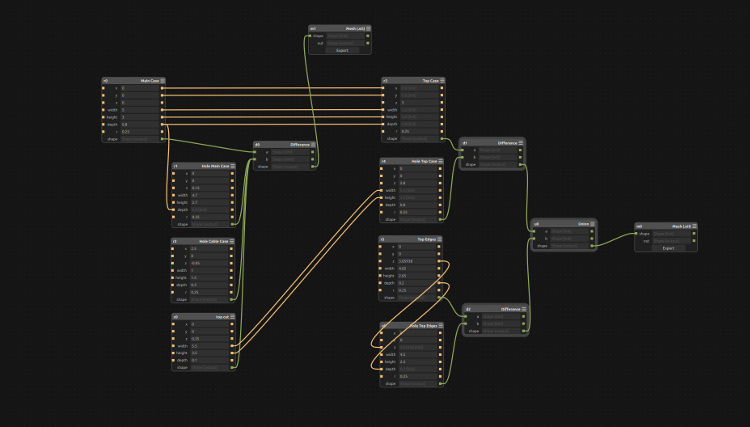The width and height of the screenshot is (750, 427).
Task: Click width output port of top cut
Action: pyautogui.click(x=232, y=346)
